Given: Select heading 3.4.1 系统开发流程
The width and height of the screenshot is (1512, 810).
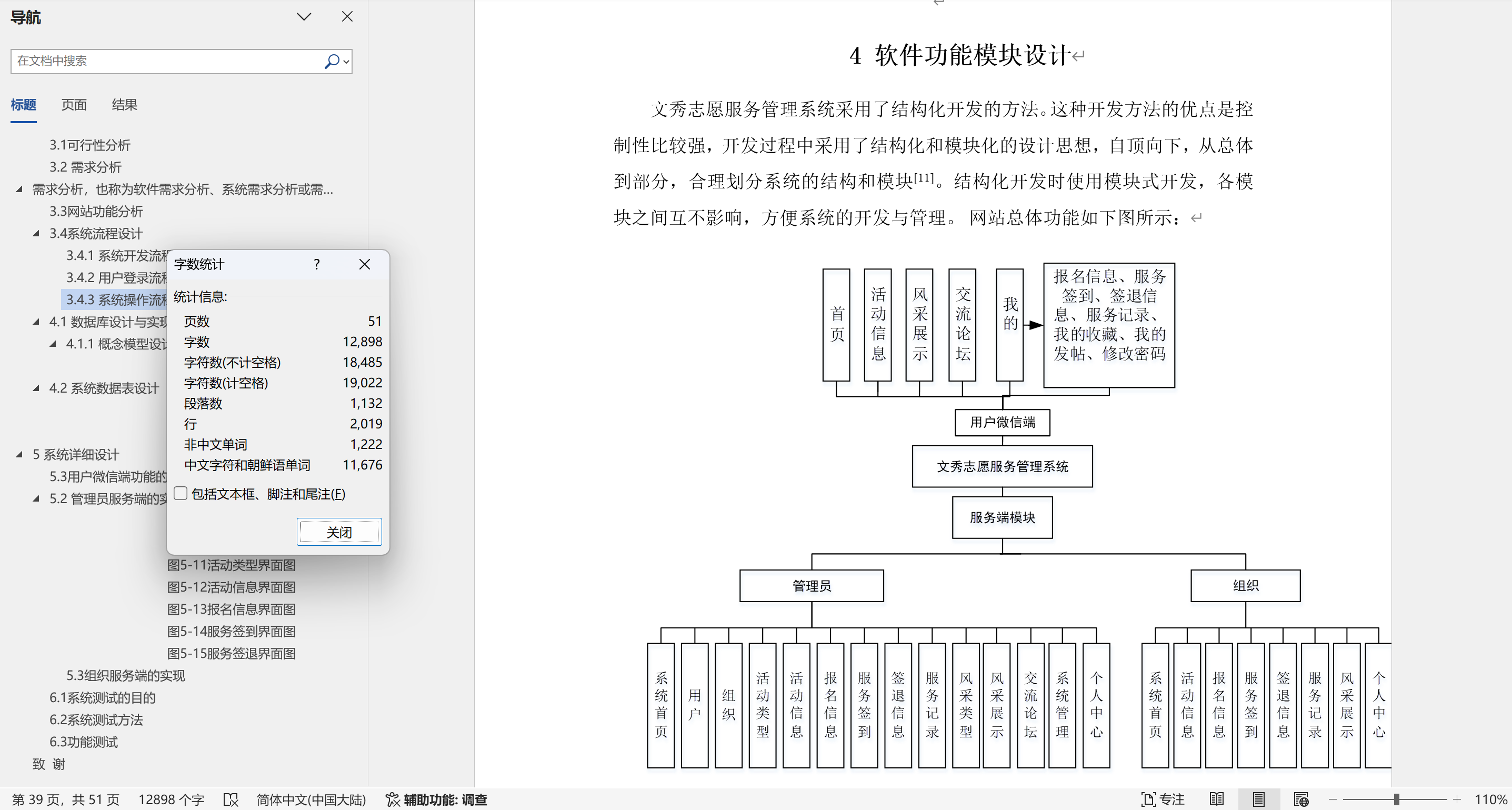Looking at the screenshot, I should pos(117,255).
